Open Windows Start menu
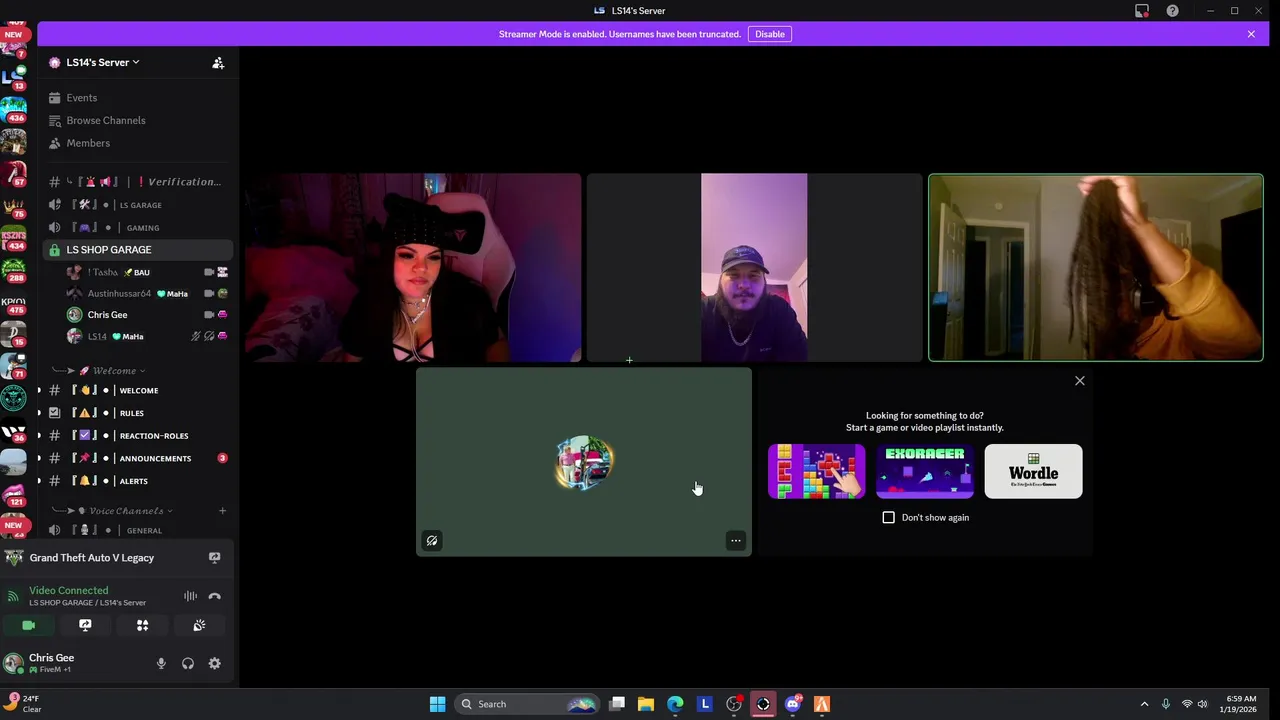 coord(437,704)
